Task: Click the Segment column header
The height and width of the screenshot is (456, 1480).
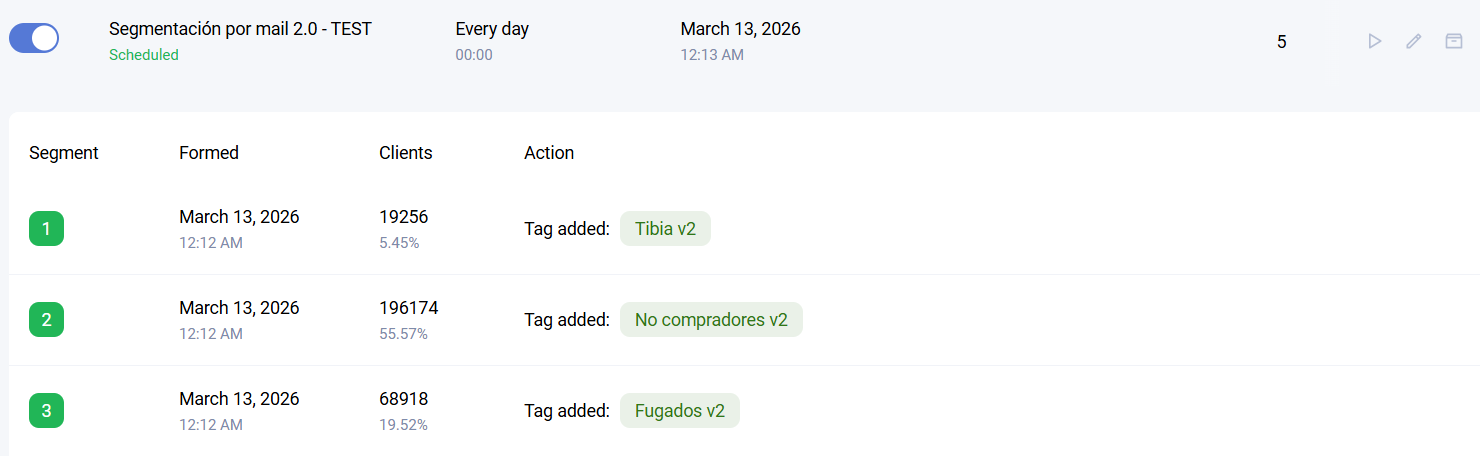Action: pos(64,153)
